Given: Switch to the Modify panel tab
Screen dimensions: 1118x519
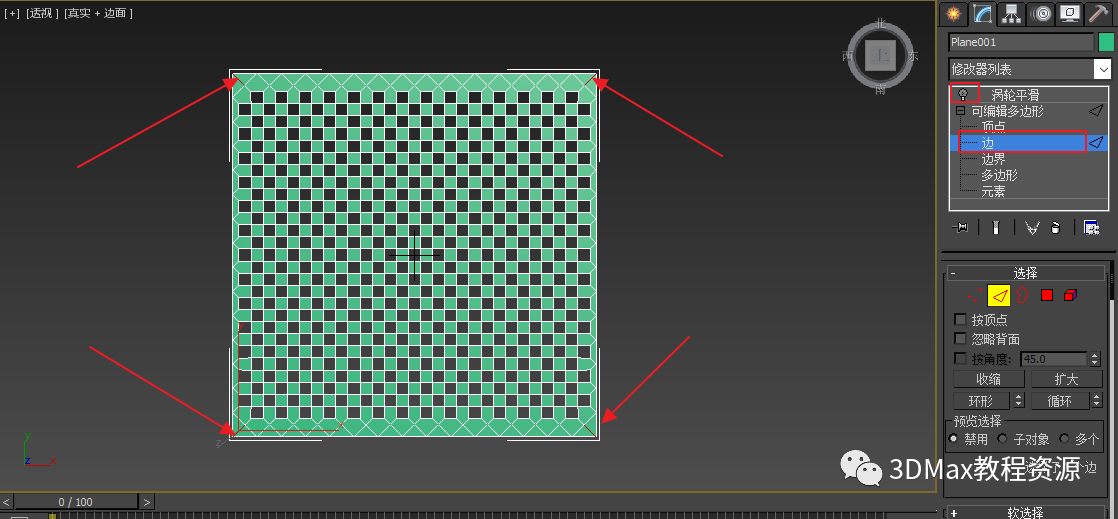Looking at the screenshot, I should click(x=983, y=13).
